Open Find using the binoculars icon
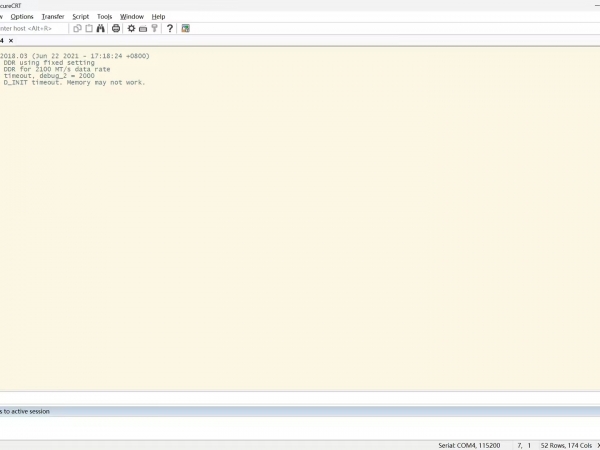Image resolution: width=600 pixels, height=450 pixels. coord(101,28)
